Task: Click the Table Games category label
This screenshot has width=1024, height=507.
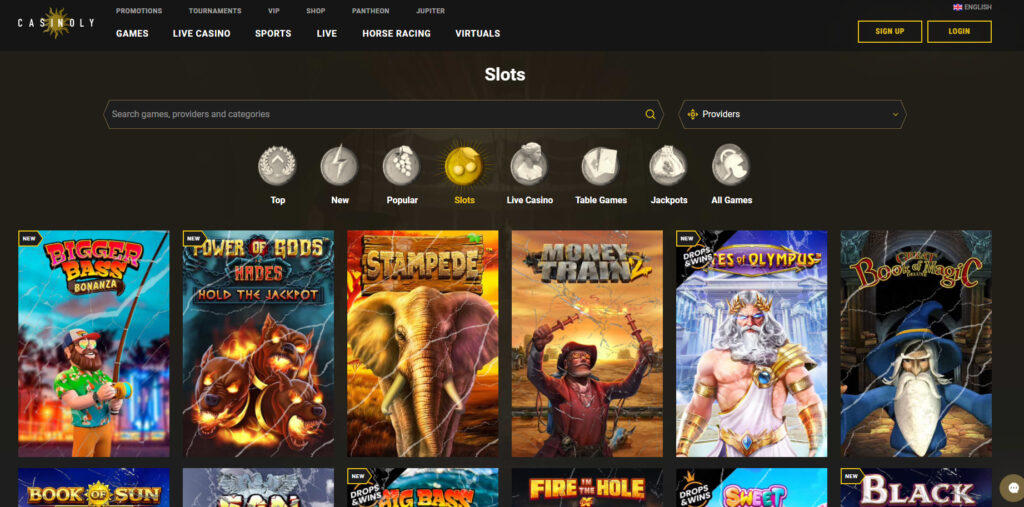Action: (x=601, y=201)
